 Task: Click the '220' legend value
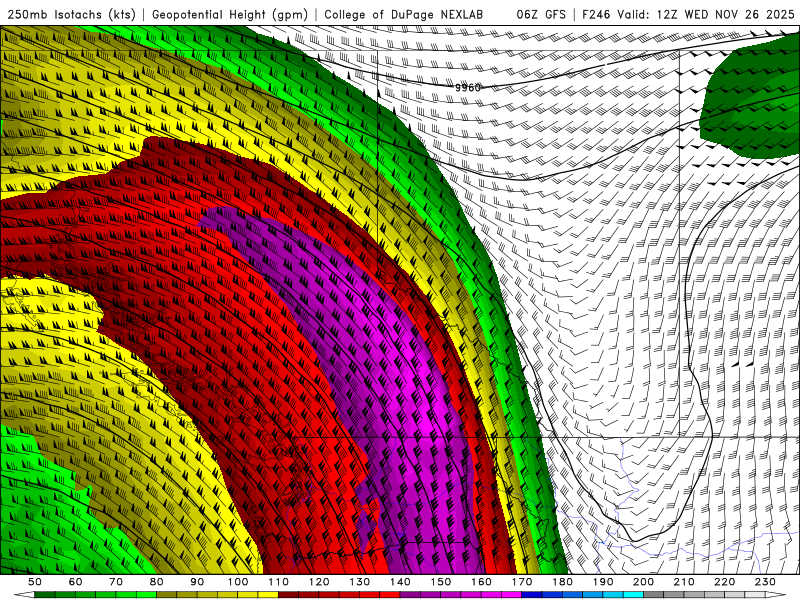[724, 582]
